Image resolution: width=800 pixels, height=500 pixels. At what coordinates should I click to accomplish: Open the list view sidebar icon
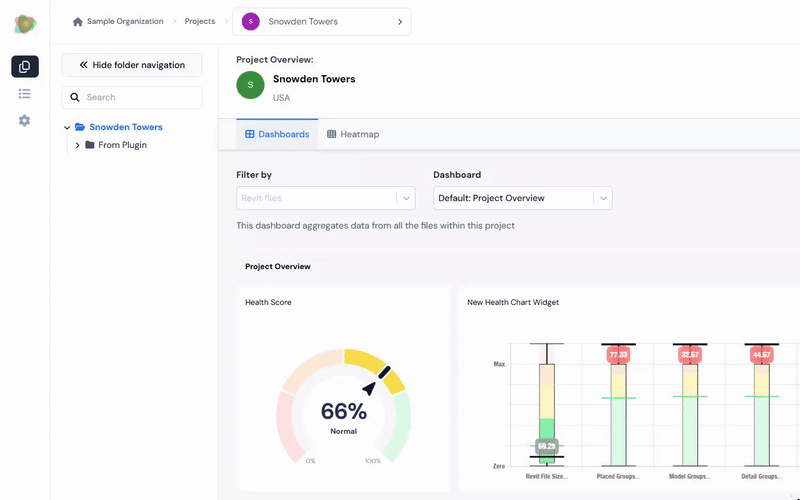click(24, 94)
